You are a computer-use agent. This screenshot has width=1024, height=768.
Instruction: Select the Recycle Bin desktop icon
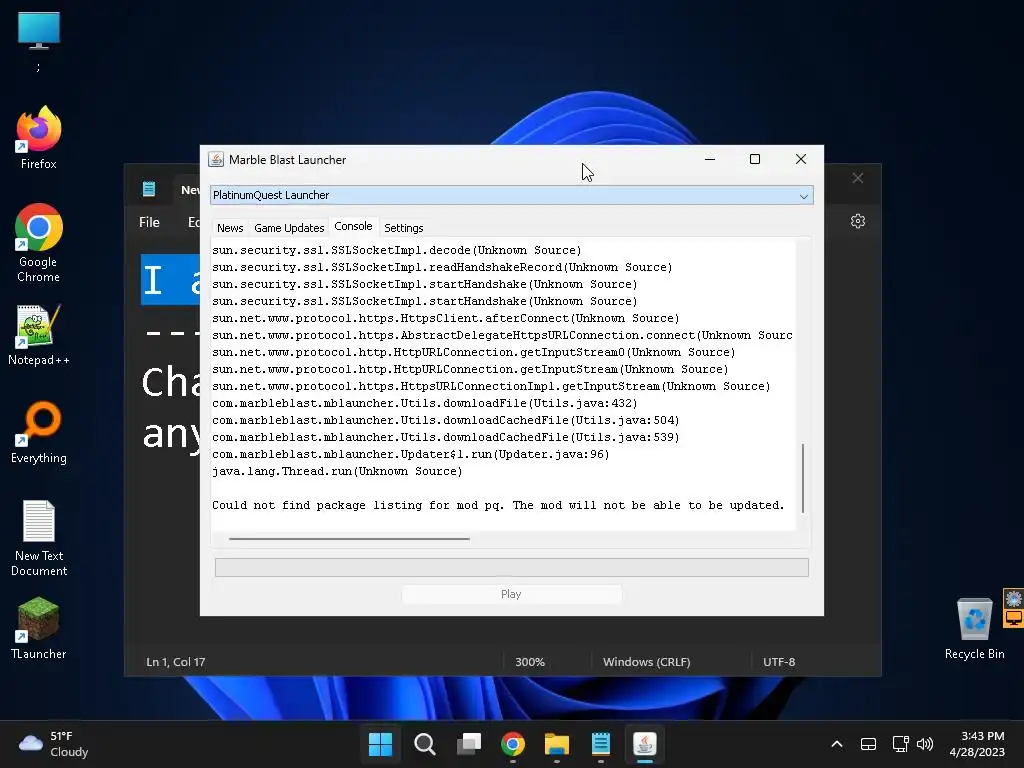974,628
